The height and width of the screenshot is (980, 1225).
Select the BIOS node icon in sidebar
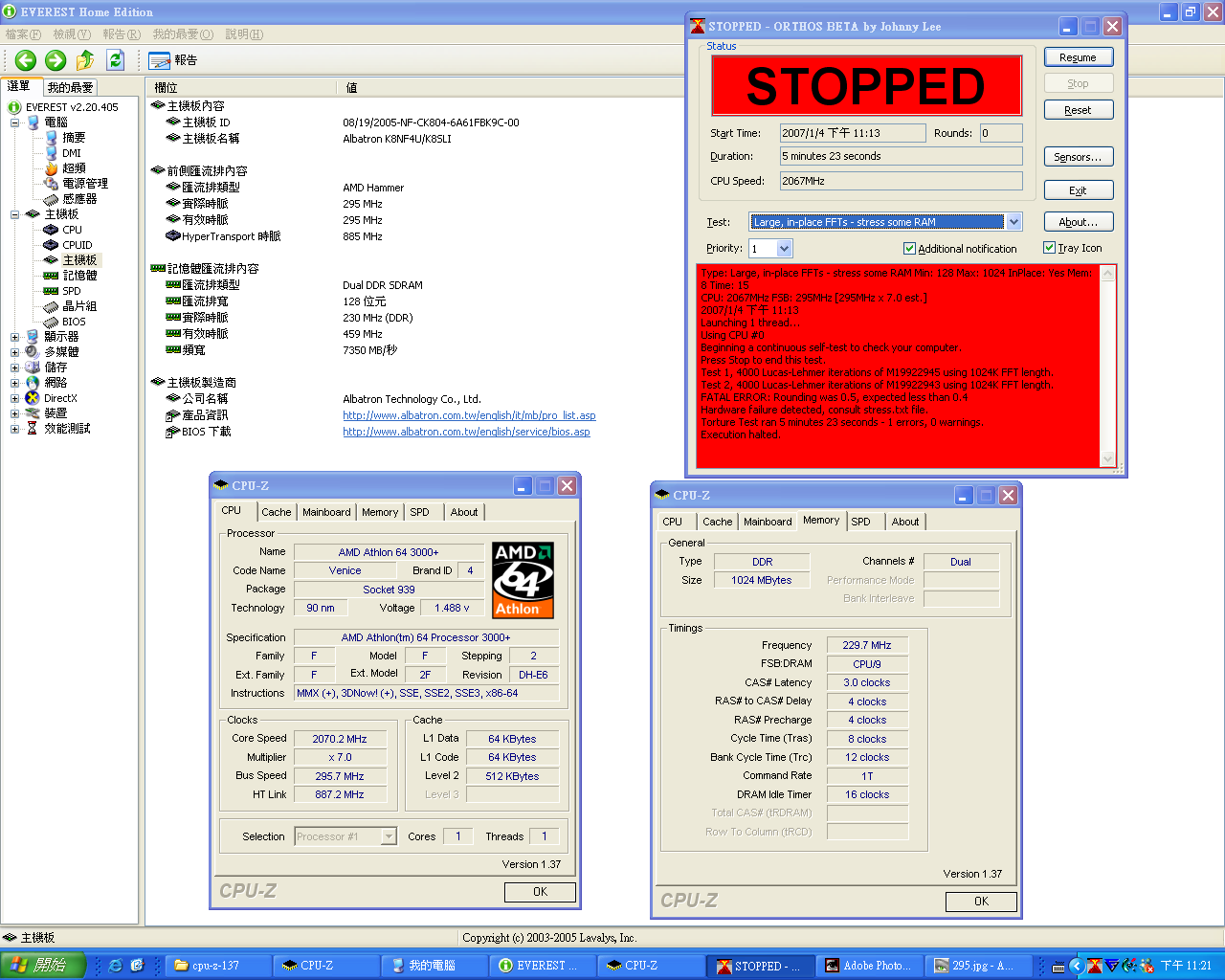click(52, 322)
